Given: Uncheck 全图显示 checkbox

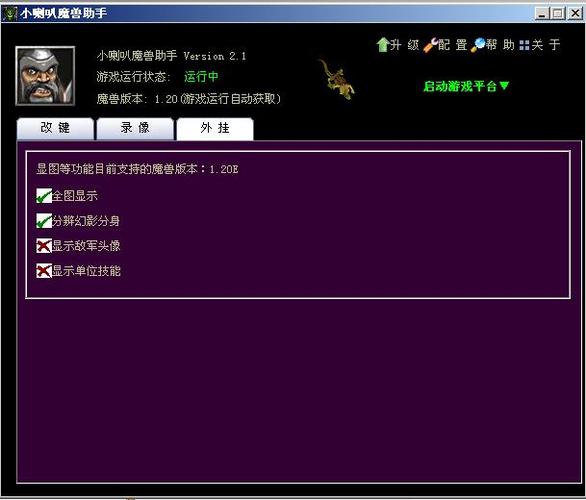Looking at the screenshot, I should point(44,196).
